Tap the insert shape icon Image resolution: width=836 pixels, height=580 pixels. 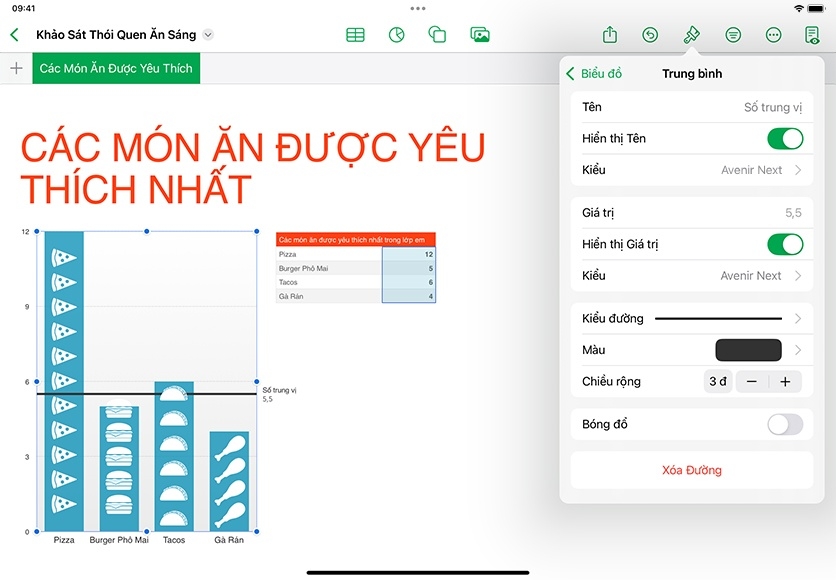[x=437, y=35]
